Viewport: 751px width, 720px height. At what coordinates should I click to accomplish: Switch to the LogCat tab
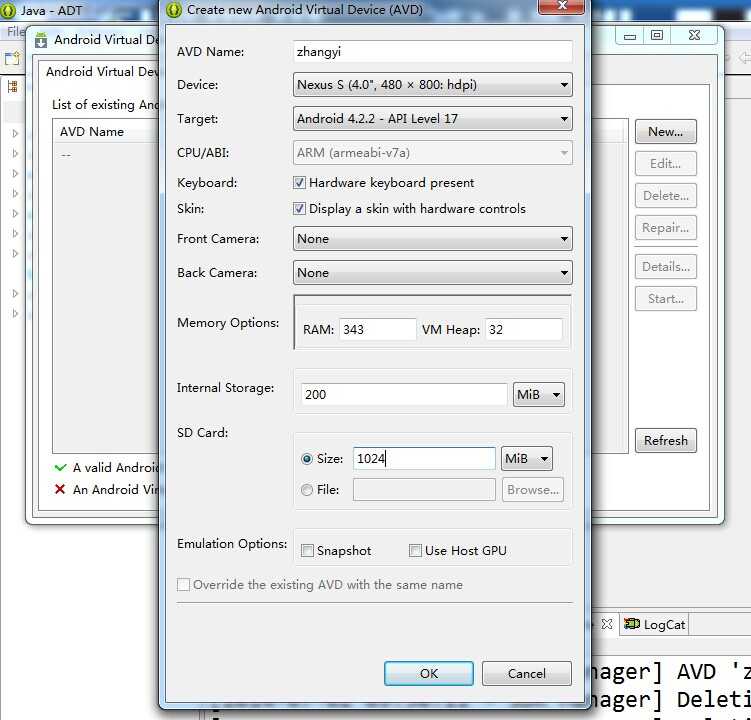654,625
